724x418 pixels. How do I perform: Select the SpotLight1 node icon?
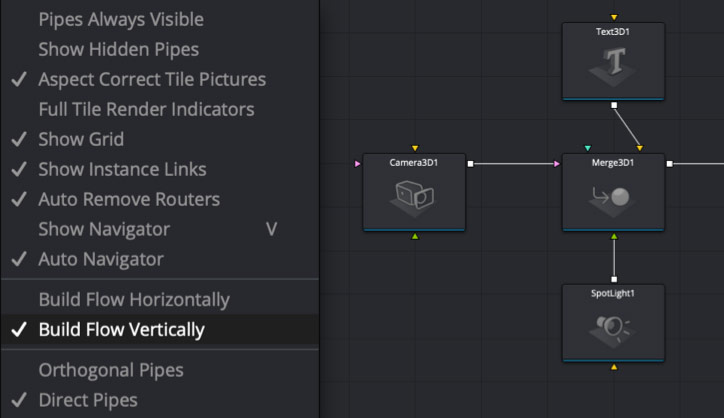coord(614,329)
